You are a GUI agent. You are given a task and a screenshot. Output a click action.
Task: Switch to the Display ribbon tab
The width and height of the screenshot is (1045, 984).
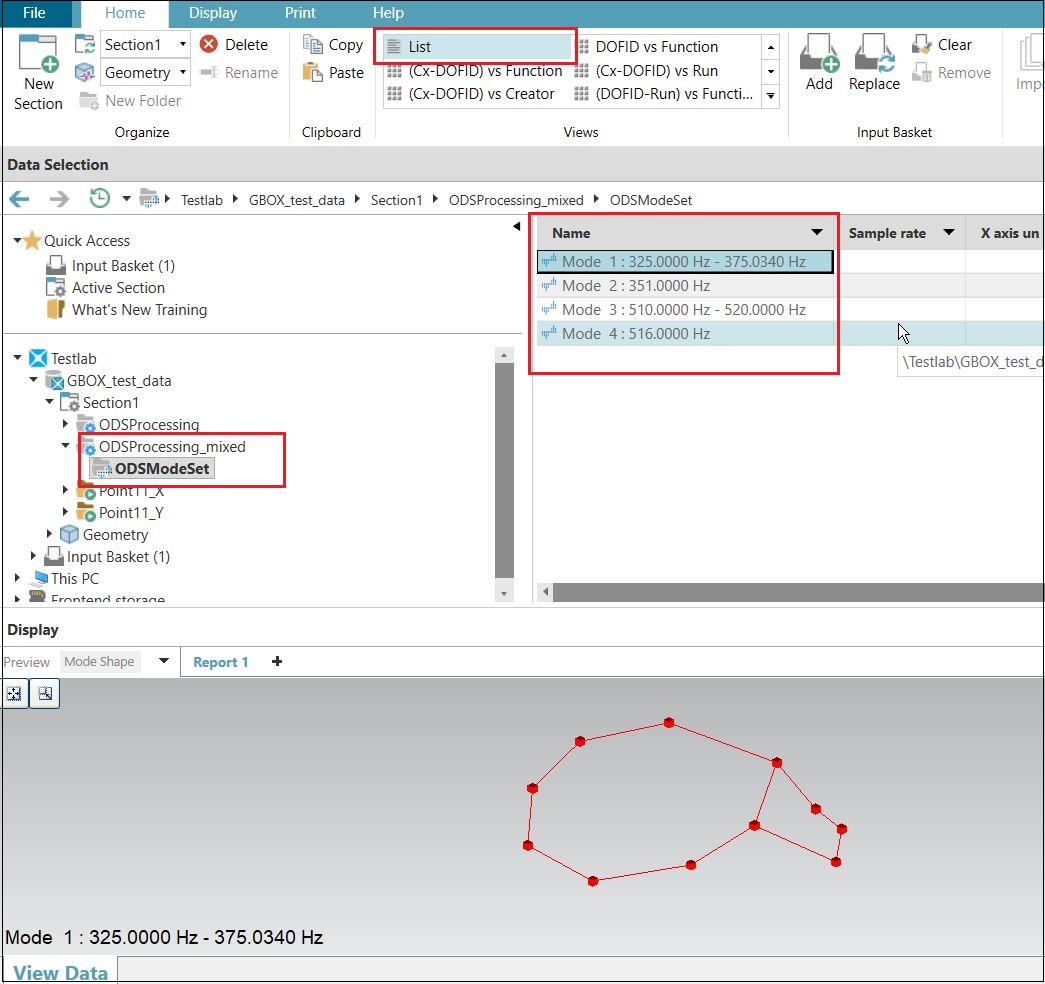tap(212, 13)
